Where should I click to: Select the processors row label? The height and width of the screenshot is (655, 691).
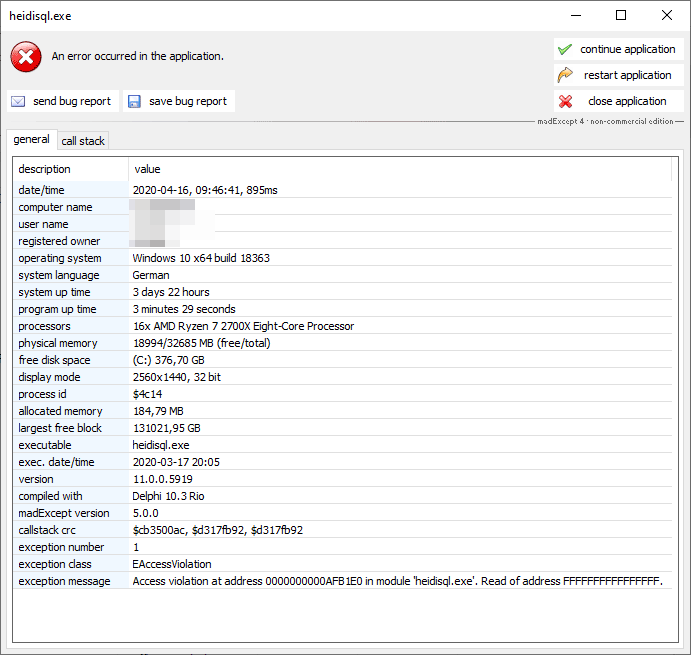click(x=44, y=326)
